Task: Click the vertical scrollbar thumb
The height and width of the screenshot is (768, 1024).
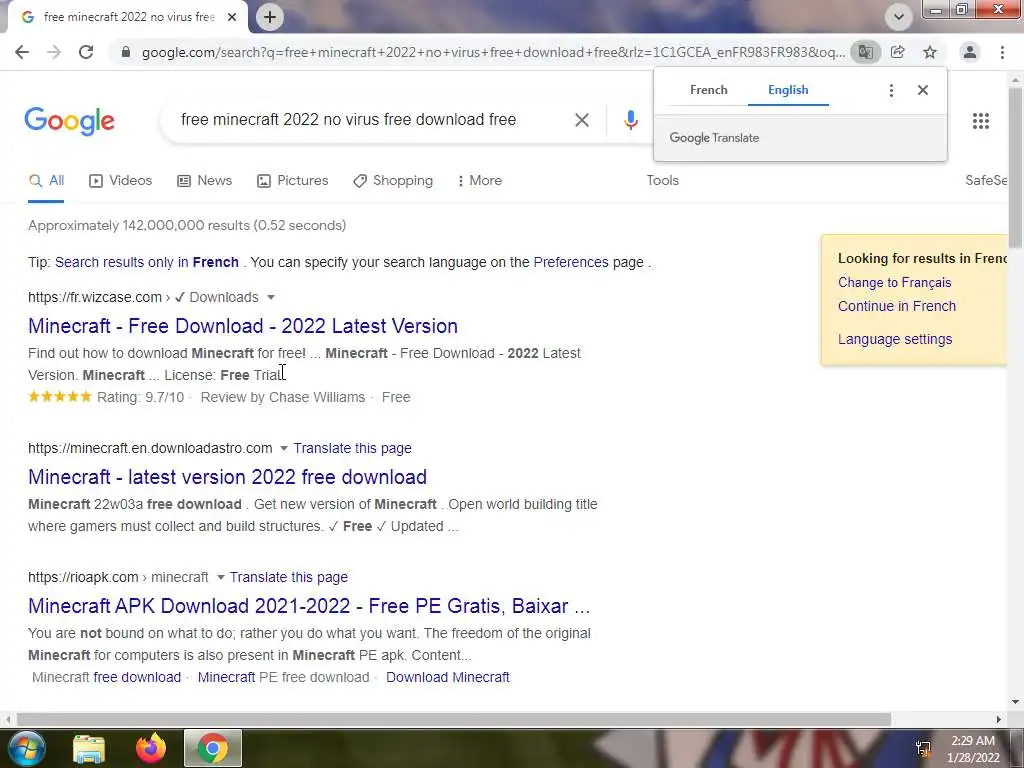Action: tap(1015, 167)
